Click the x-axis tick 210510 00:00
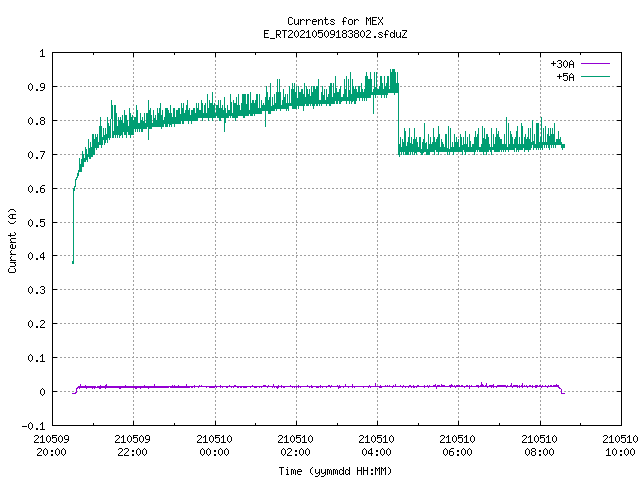Image resolution: width=640 pixels, height=480 pixels. pyautogui.click(x=214, y=445)
